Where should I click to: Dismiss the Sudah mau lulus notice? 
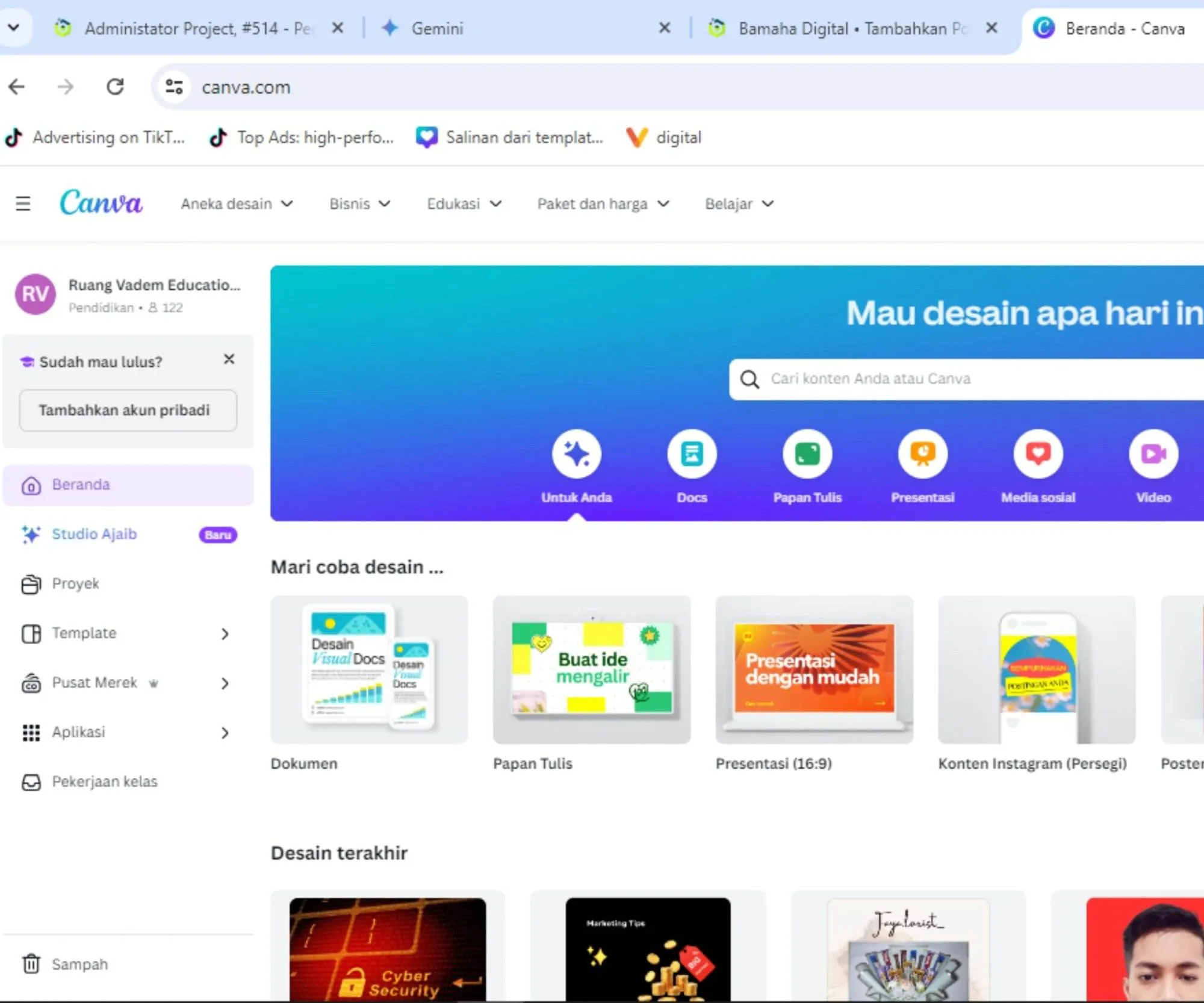229,359
